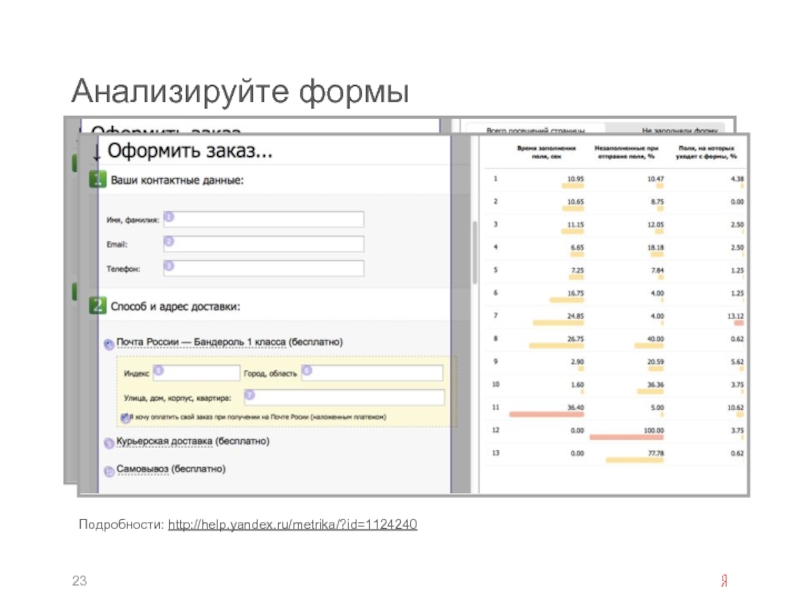Click the Телефон input field

point(263,268)
